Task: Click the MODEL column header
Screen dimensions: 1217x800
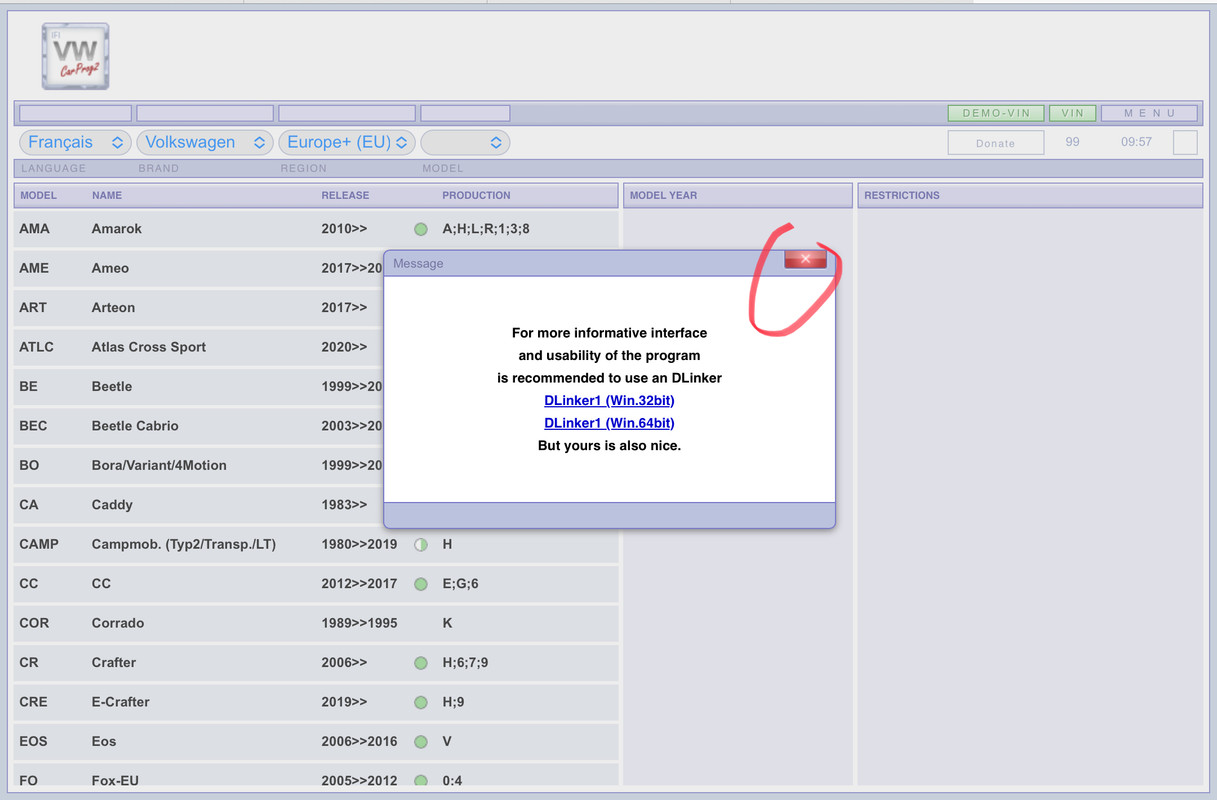Action: click(x=39, y=196)
